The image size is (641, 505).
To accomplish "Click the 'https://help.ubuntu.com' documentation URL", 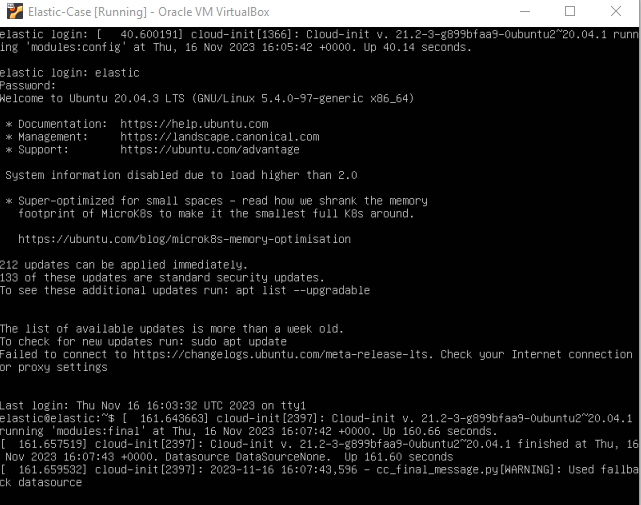I will [x=194, y=124].
